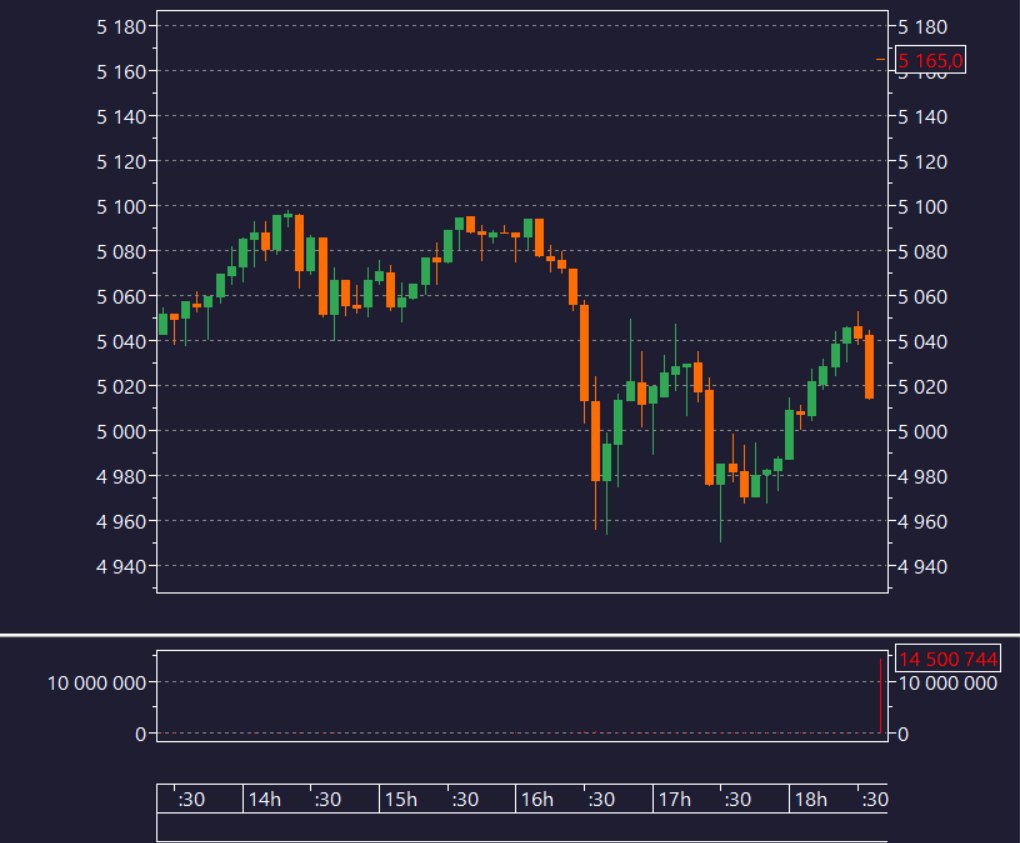Click the last orange candlestick on the chart
1020x843 pixels.
[869, 366]
